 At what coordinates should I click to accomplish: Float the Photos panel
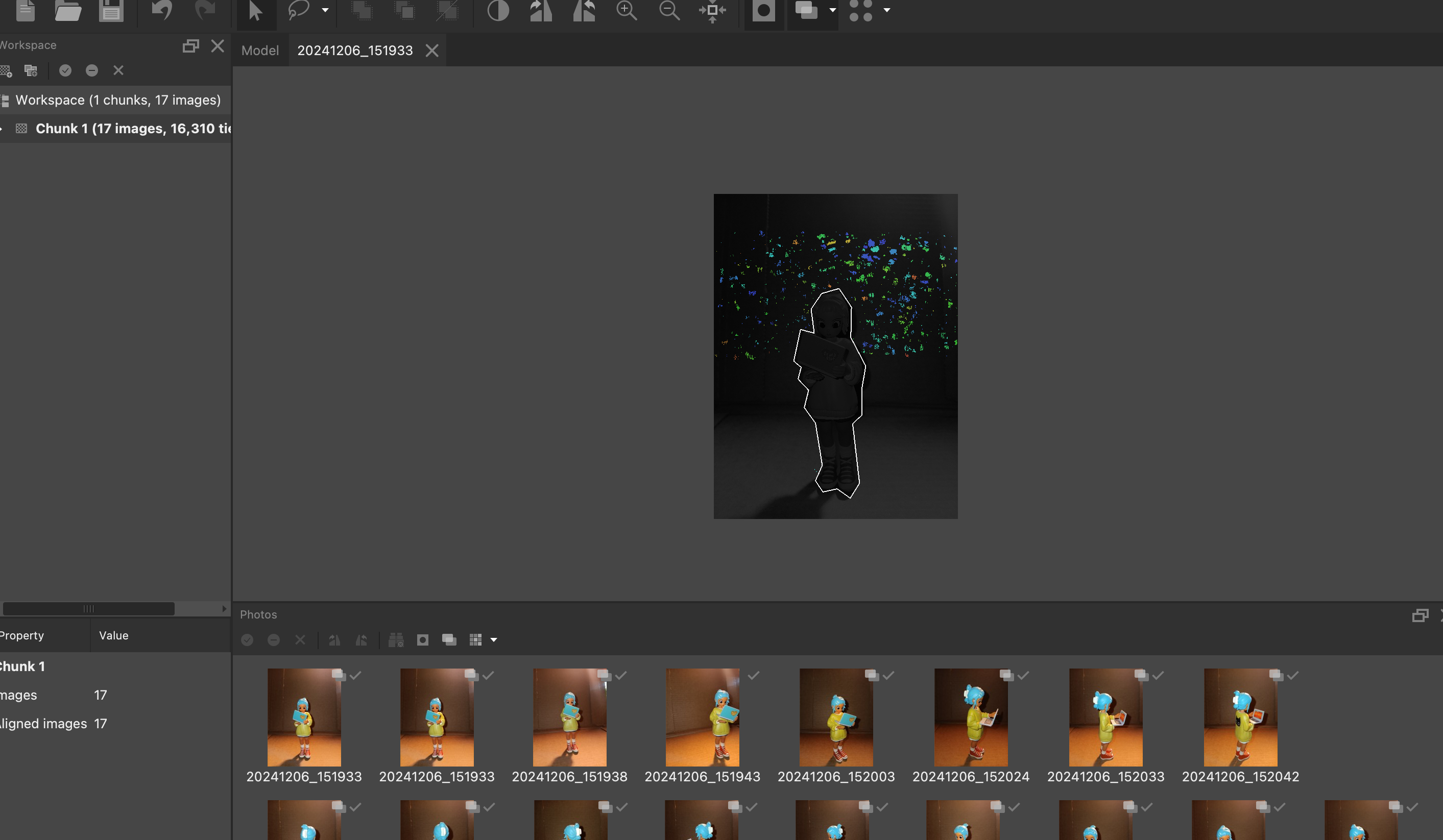[1420, 615]
